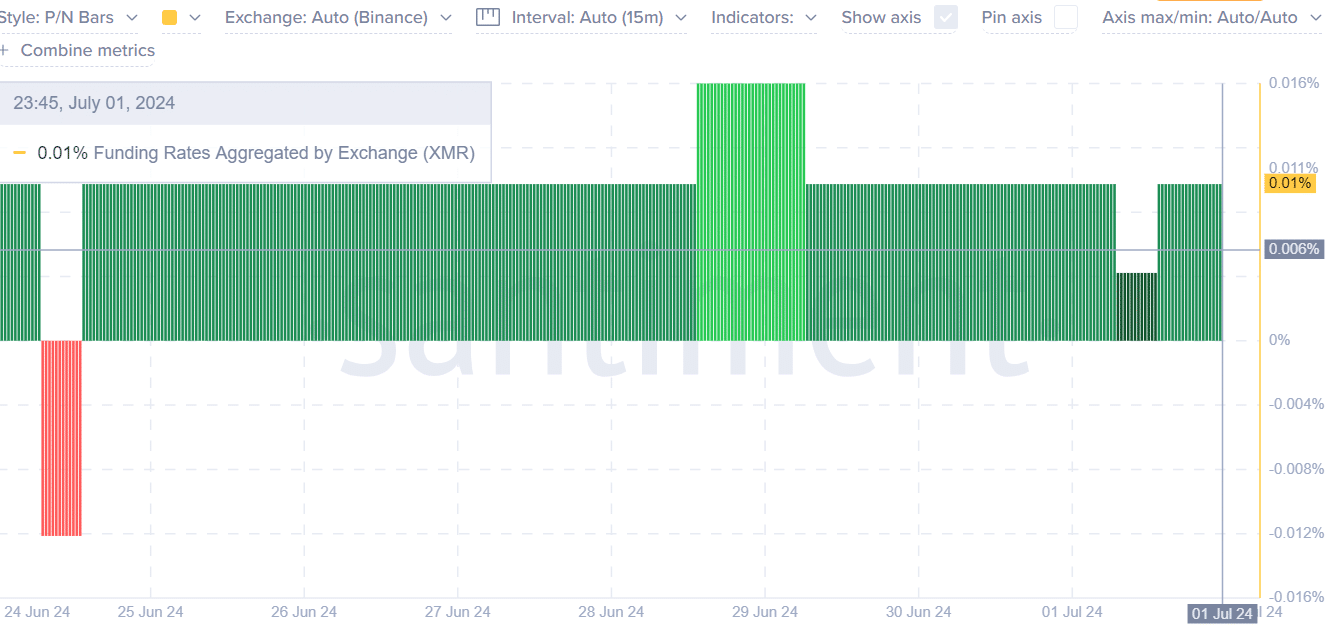The image size is (1334, 625).
Task: Click the yellow 0.01% axis value badge
Action: [x=1289, y=183]
